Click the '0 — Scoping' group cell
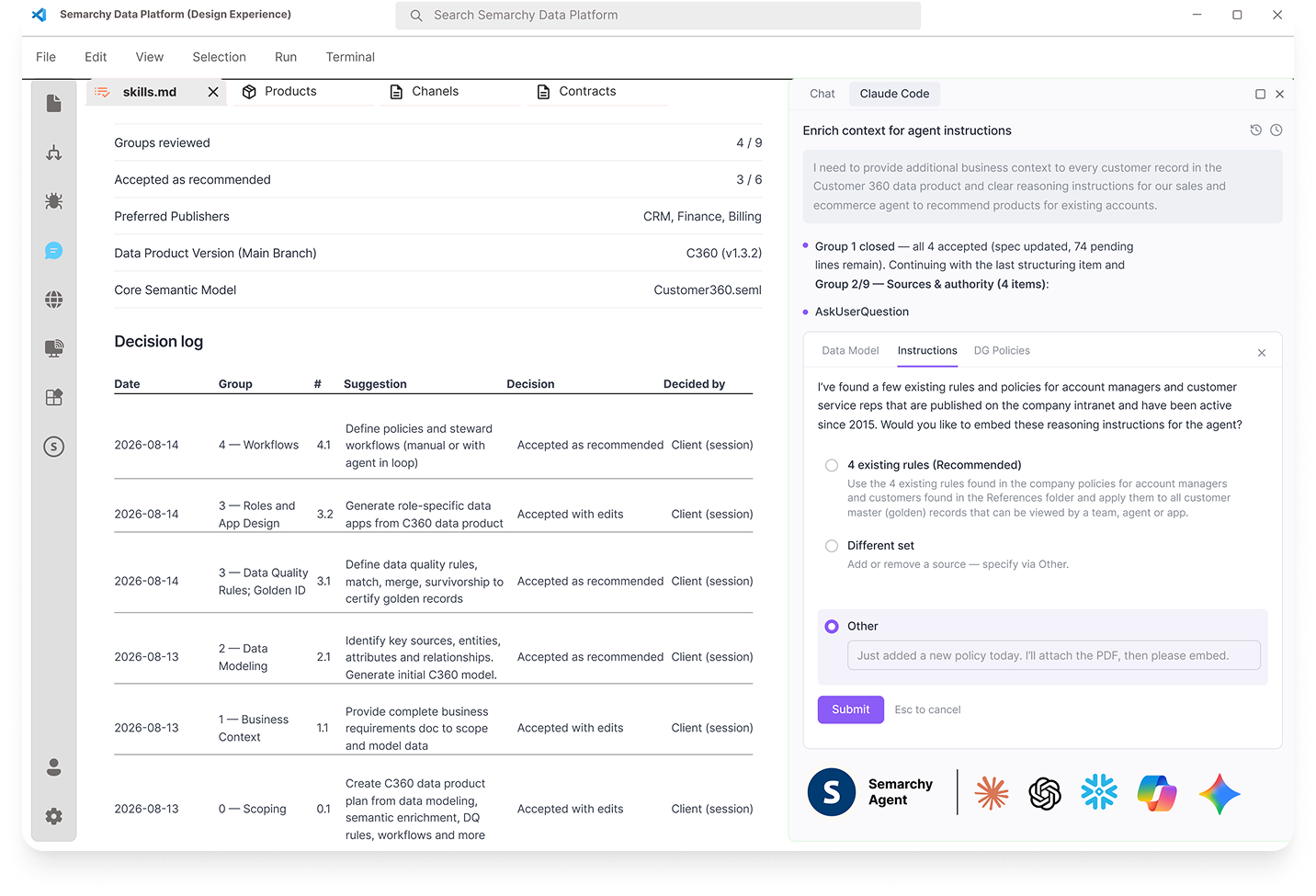Screen dimensions: 1316x896 tap(253, 810)
